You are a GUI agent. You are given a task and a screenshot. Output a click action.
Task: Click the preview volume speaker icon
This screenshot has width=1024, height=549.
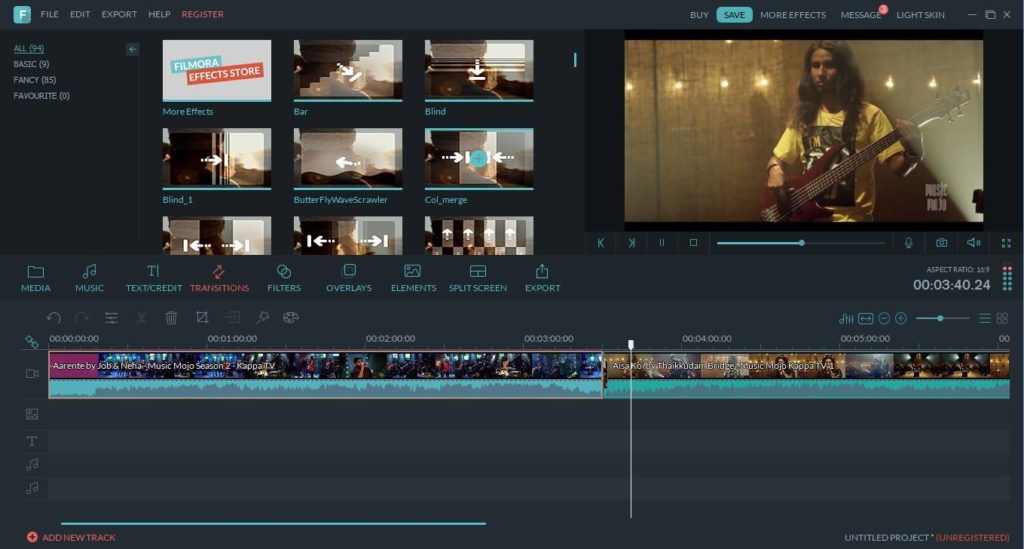coord(974,243)
